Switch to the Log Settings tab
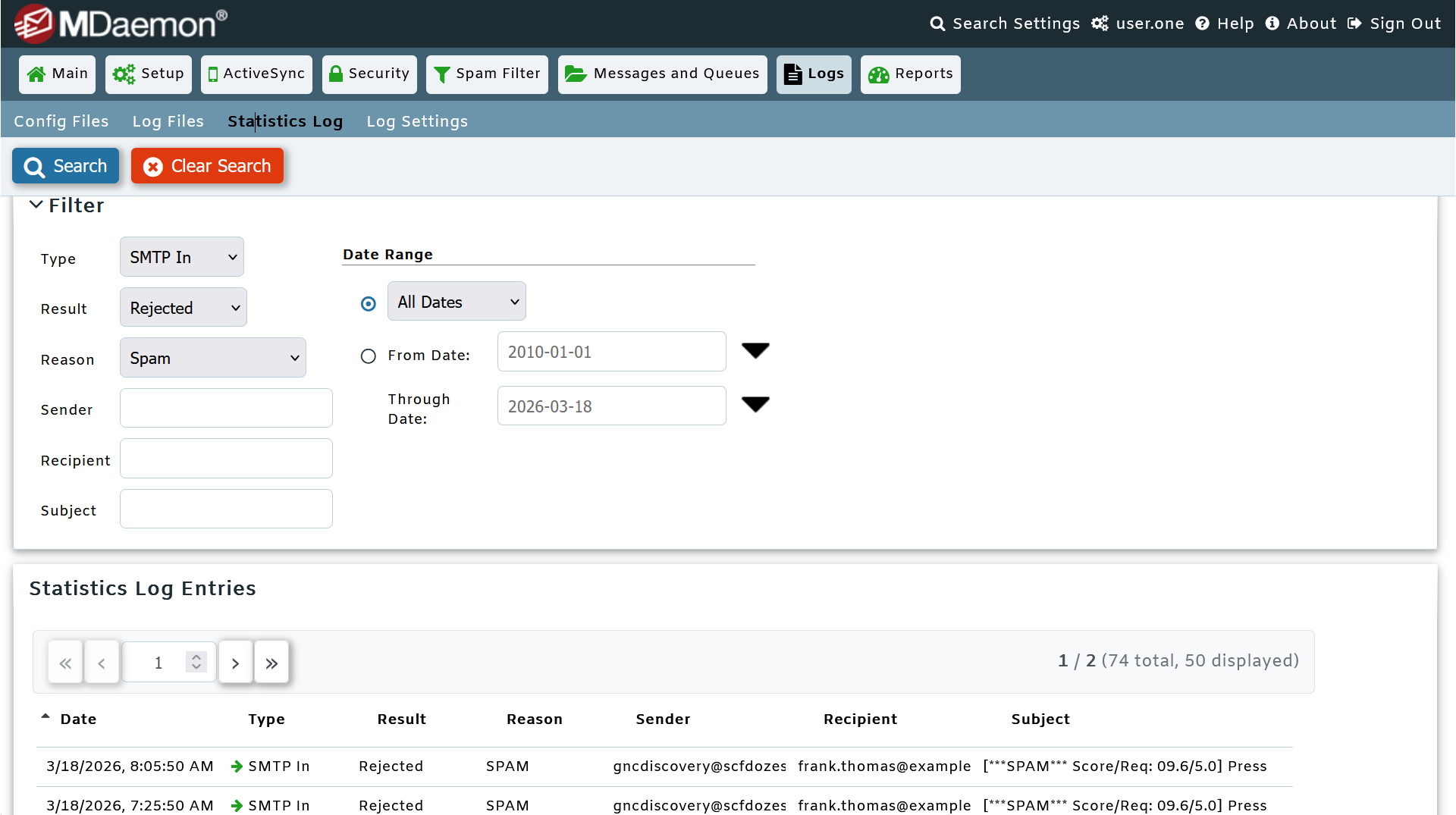This screenshot has height=815, width=1456. coord(416,121)
